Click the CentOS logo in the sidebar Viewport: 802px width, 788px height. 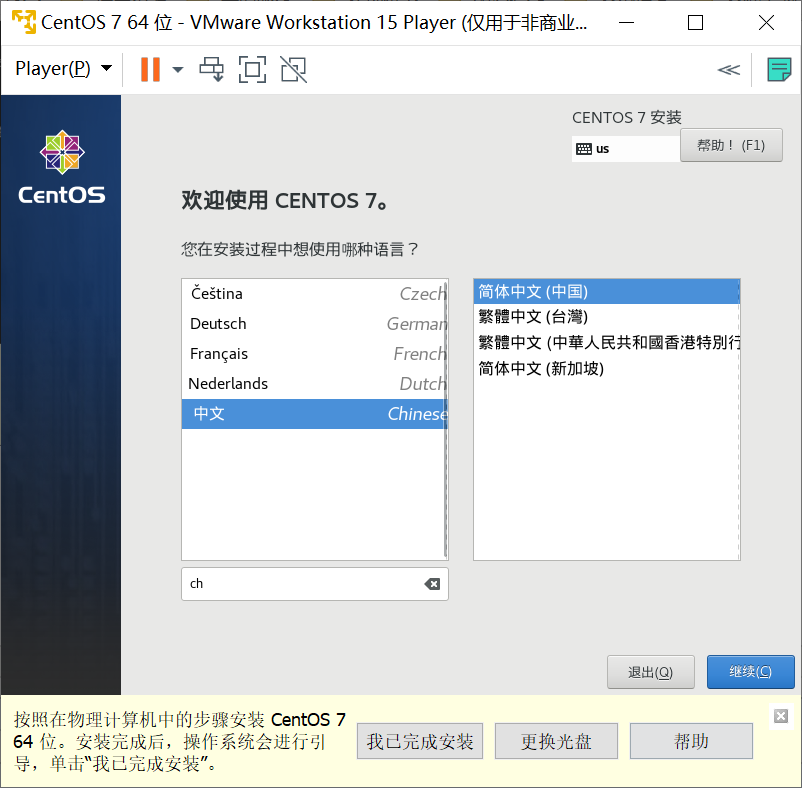click(x=62, y=168)
